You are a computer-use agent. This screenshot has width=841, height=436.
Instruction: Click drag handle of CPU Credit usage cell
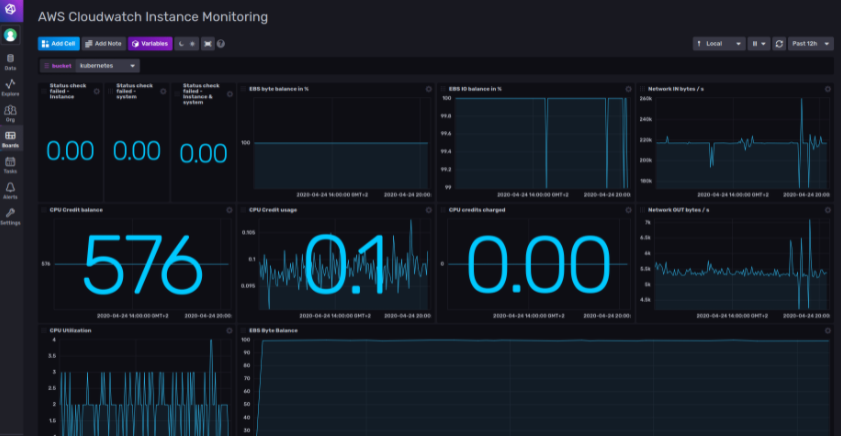pyautogui.click(x=244, y=210)
